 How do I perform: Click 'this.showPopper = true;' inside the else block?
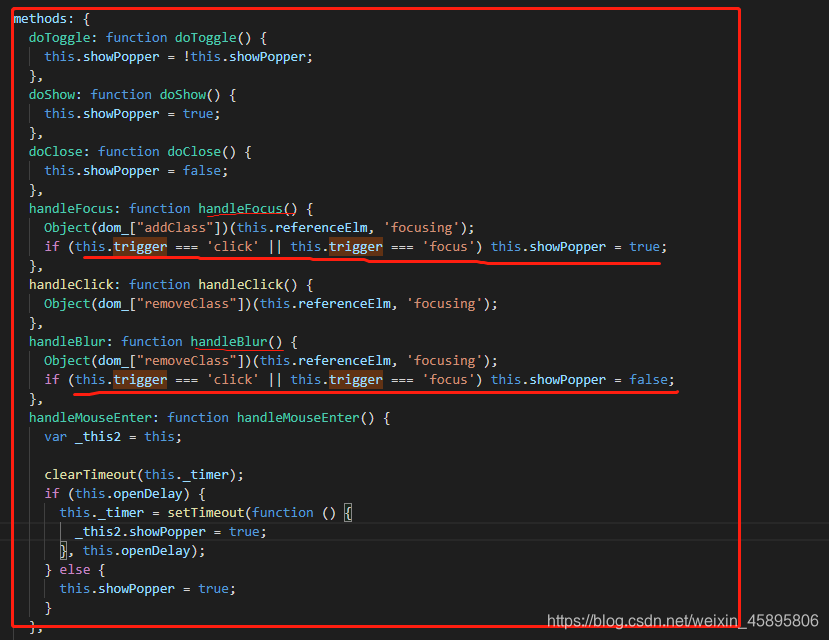pyautogui.click(x=148, y=590)
